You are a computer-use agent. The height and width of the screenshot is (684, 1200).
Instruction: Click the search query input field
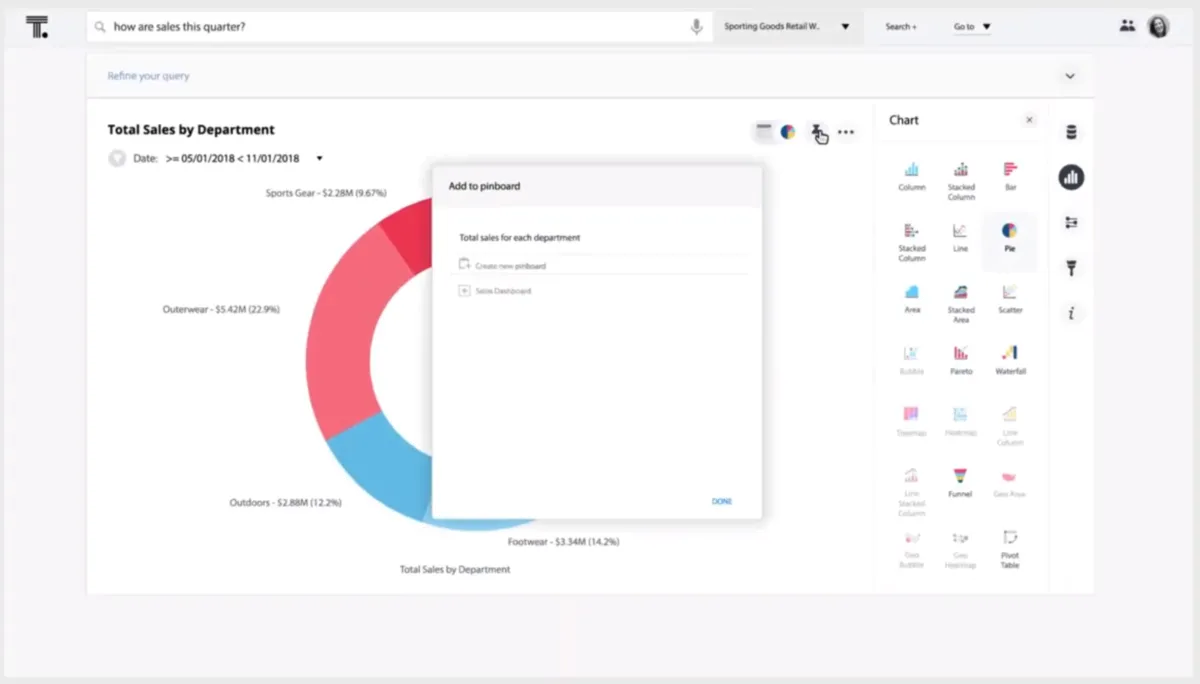coord(398,27)
